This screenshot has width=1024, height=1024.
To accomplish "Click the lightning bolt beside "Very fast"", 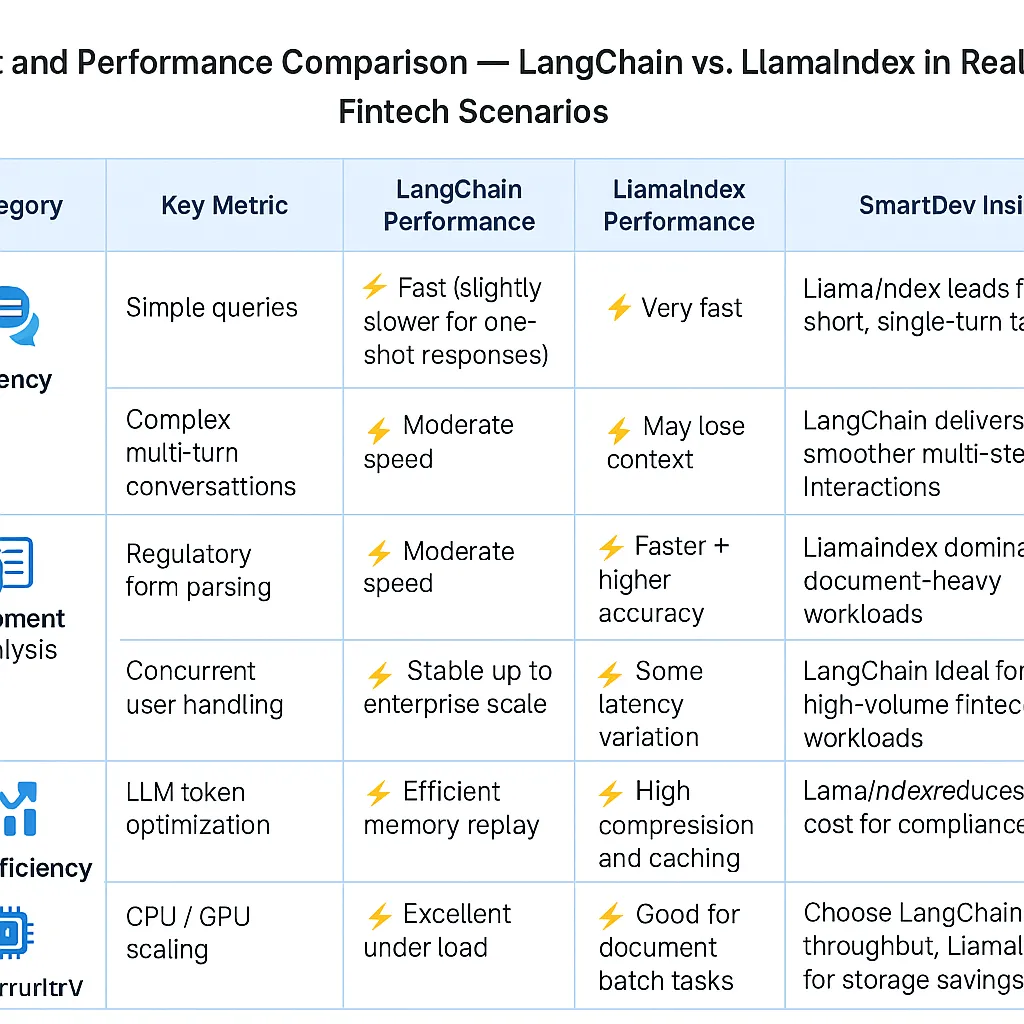I will click(x=619, y=308).
